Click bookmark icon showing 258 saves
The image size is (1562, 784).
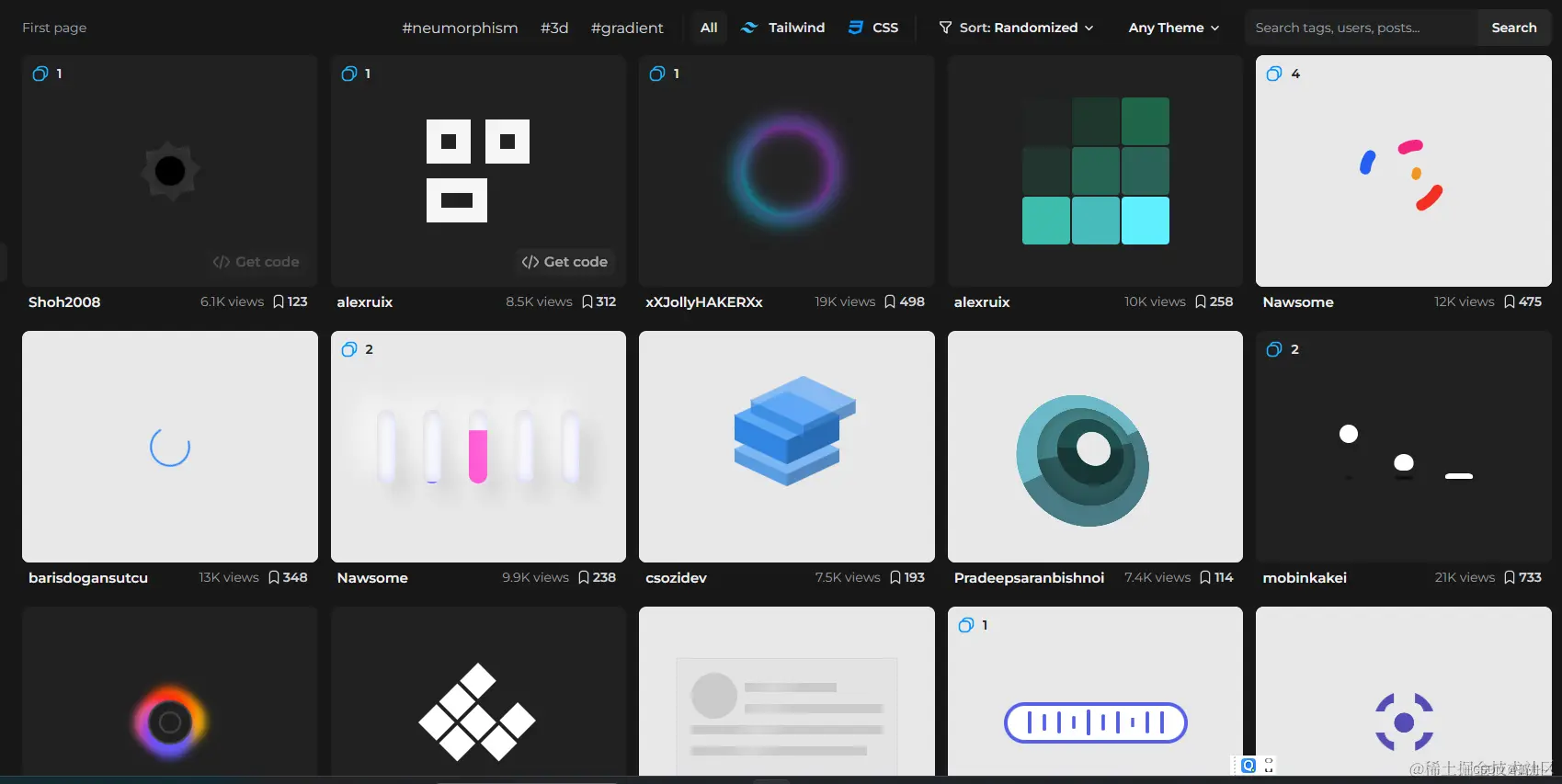tap(1201, 301)
